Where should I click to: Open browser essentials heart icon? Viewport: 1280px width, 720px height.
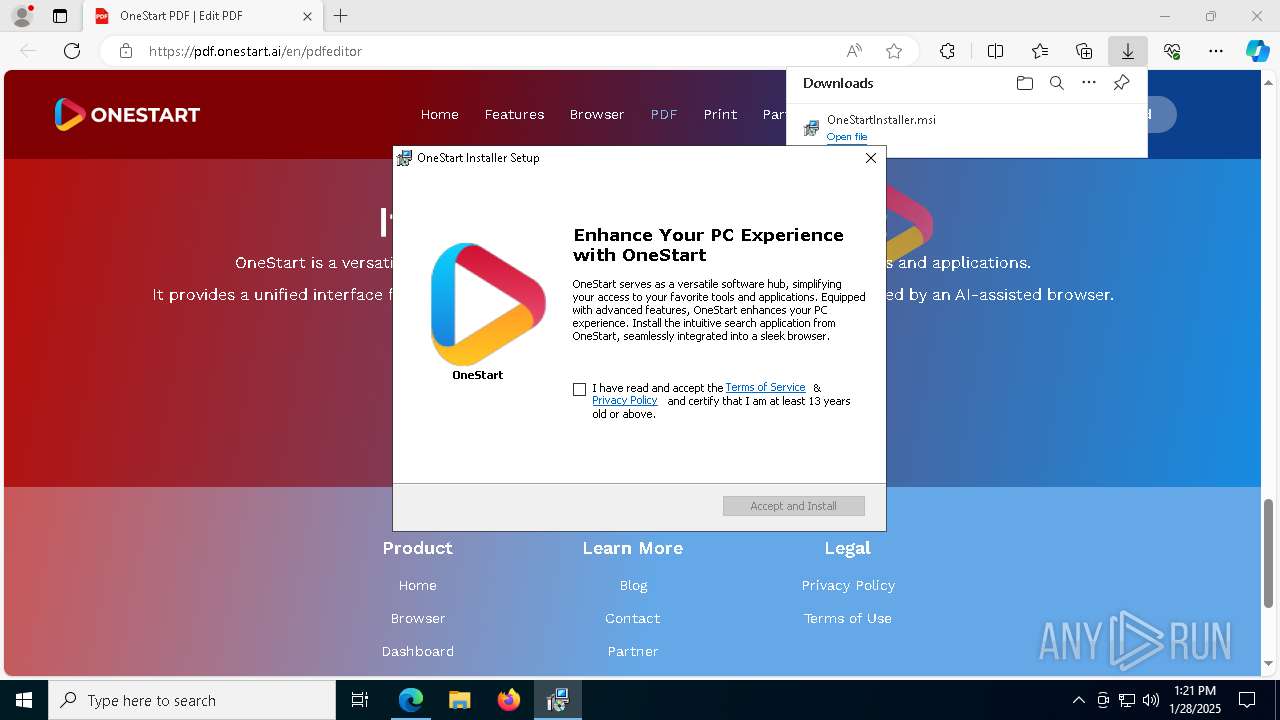(x=1172, y=51)
